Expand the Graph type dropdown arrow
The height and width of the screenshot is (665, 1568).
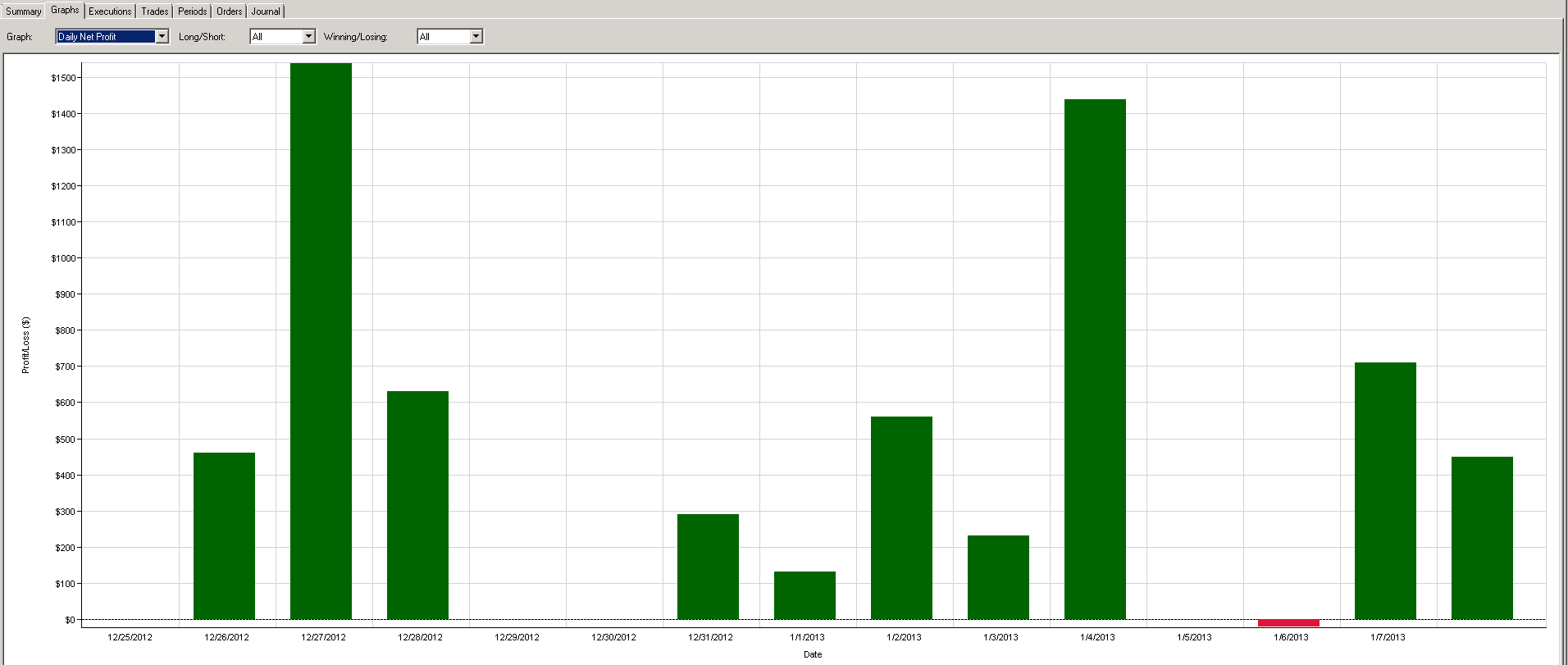pos(162,36)
